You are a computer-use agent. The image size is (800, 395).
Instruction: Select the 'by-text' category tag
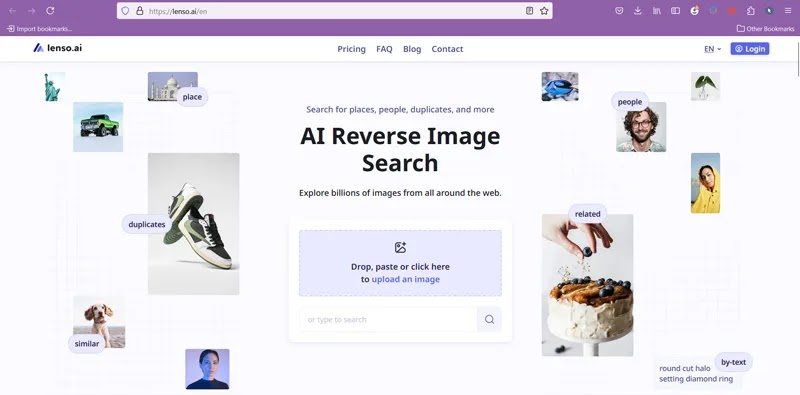(734, 362)
